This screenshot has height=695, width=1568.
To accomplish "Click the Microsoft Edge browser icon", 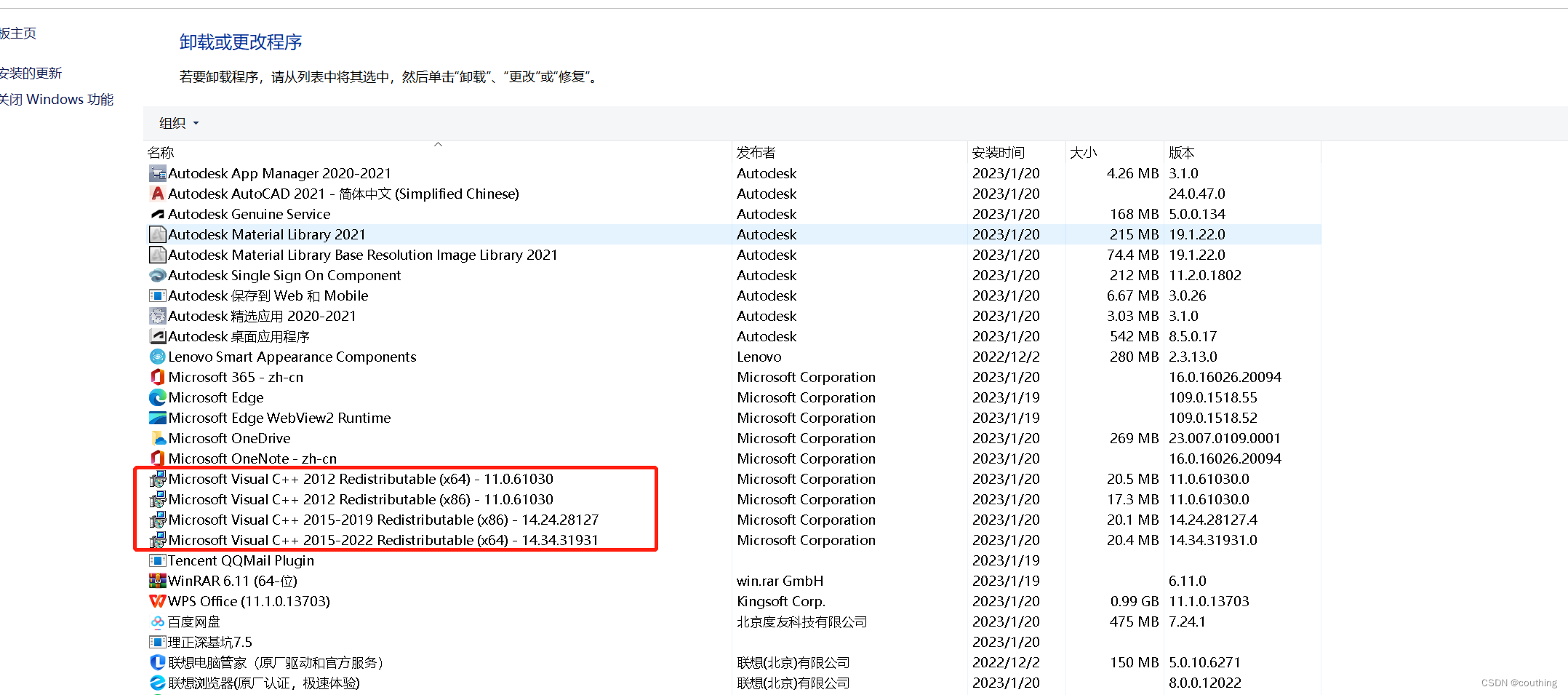I will pos(157,397).
